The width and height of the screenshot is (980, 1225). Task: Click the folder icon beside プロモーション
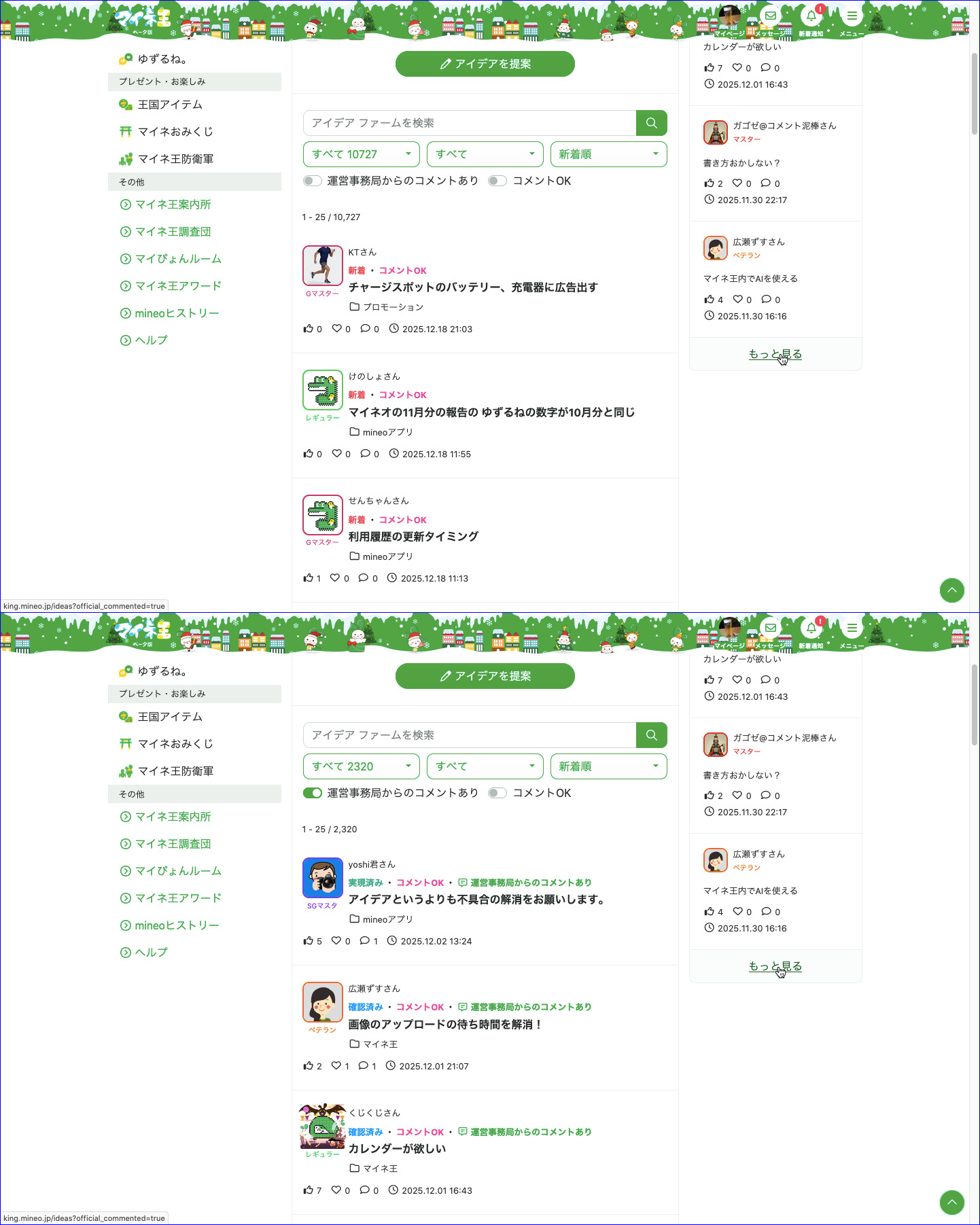(x=354, y=307)
